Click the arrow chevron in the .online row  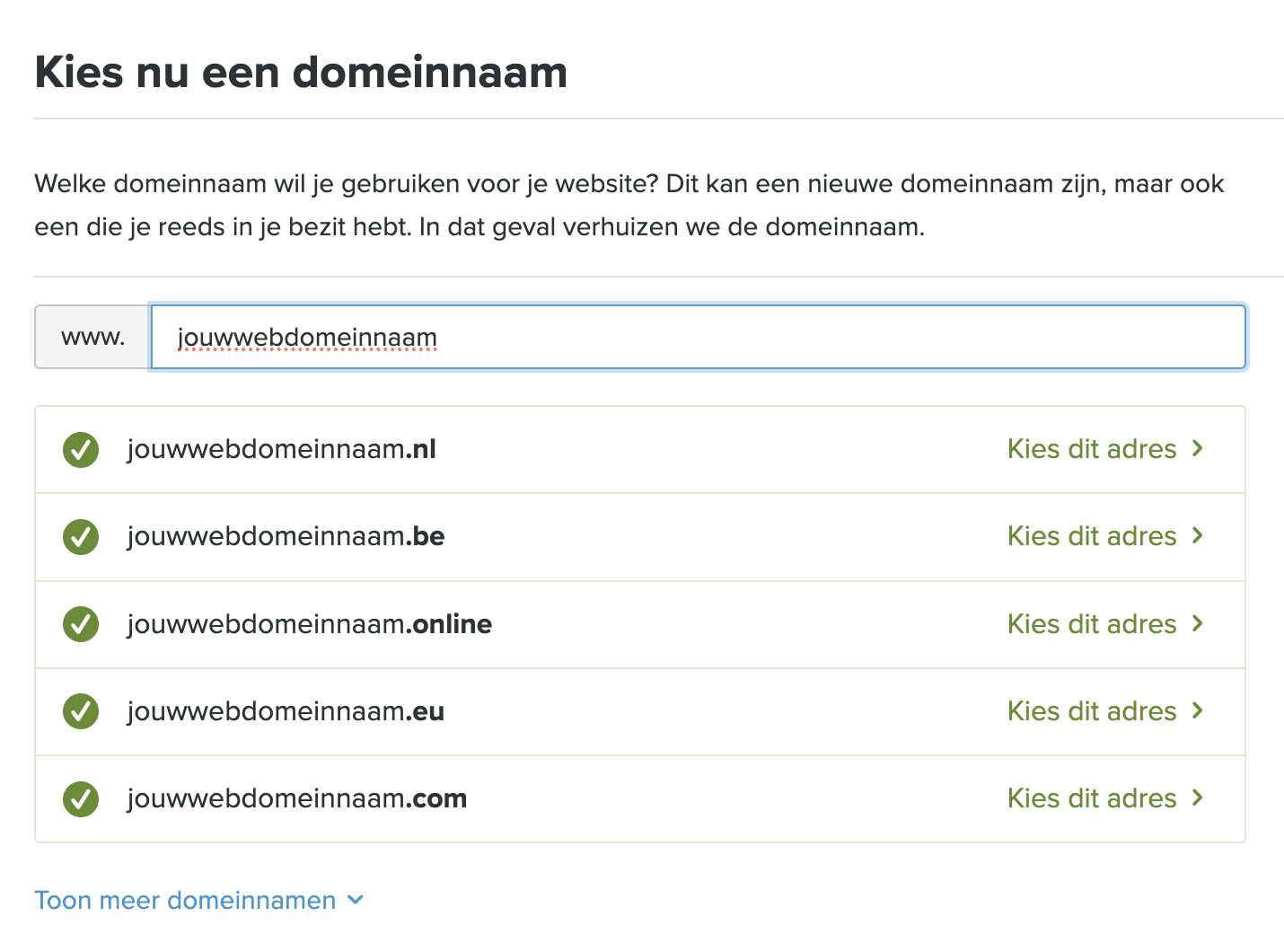[x=1197, y=623]
